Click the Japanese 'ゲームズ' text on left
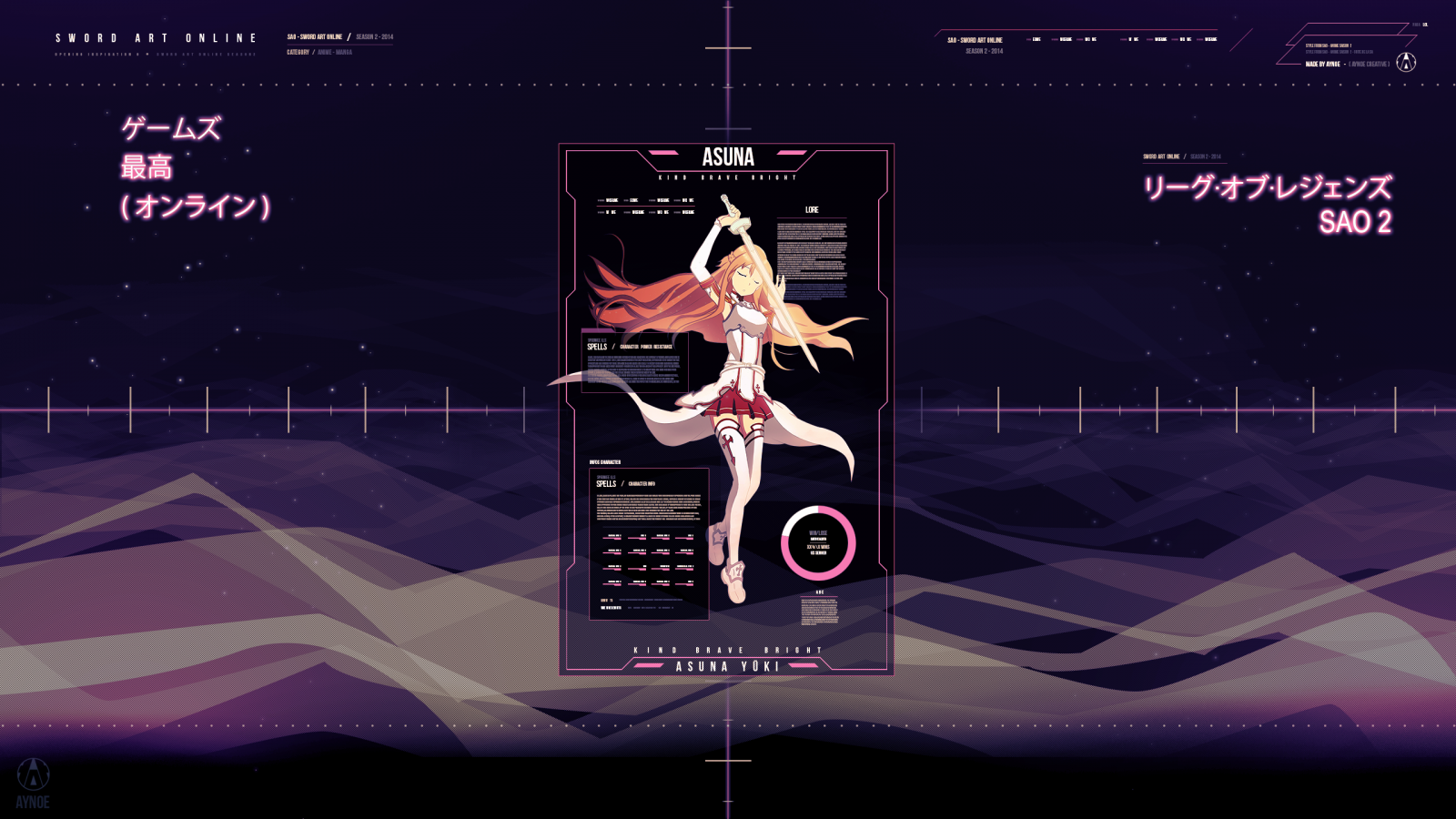Viewport: 1456px width, 819px height. coord(171,128)
